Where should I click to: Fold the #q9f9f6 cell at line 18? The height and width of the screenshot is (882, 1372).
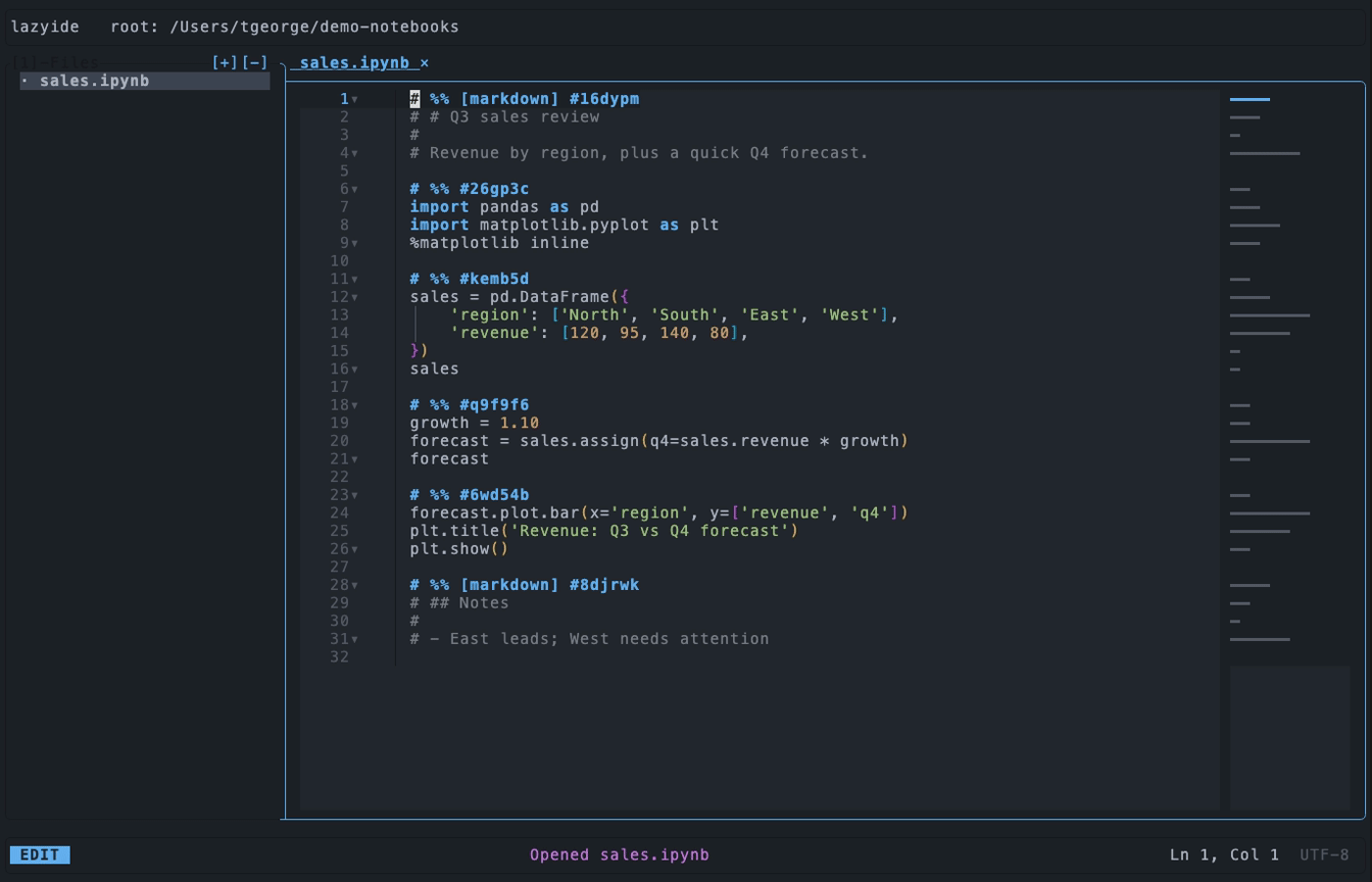pyautogui.click(x=355, y=405)
